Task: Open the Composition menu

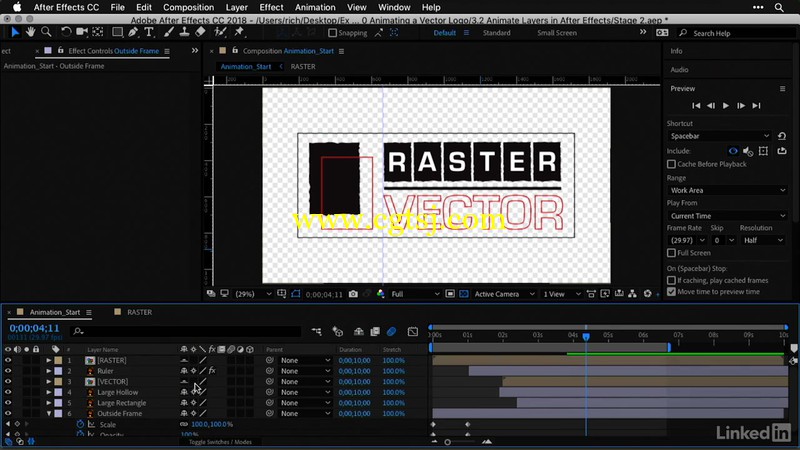Action: [188, 7]
